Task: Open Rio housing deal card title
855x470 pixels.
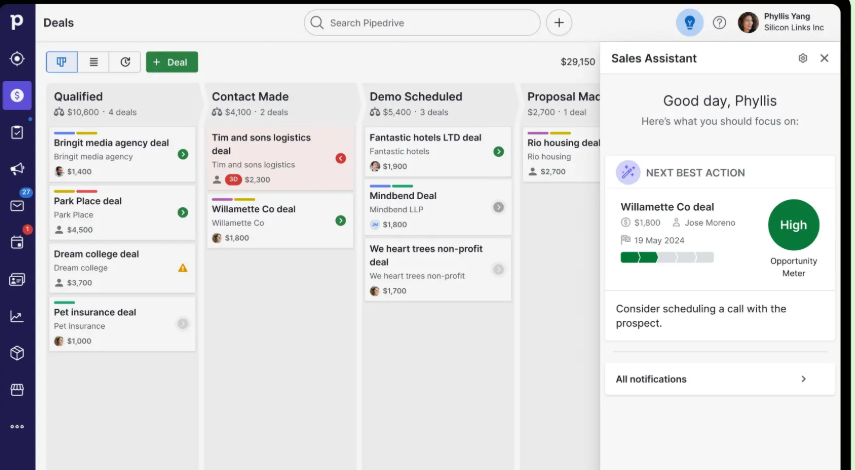Action: (563, 142)
